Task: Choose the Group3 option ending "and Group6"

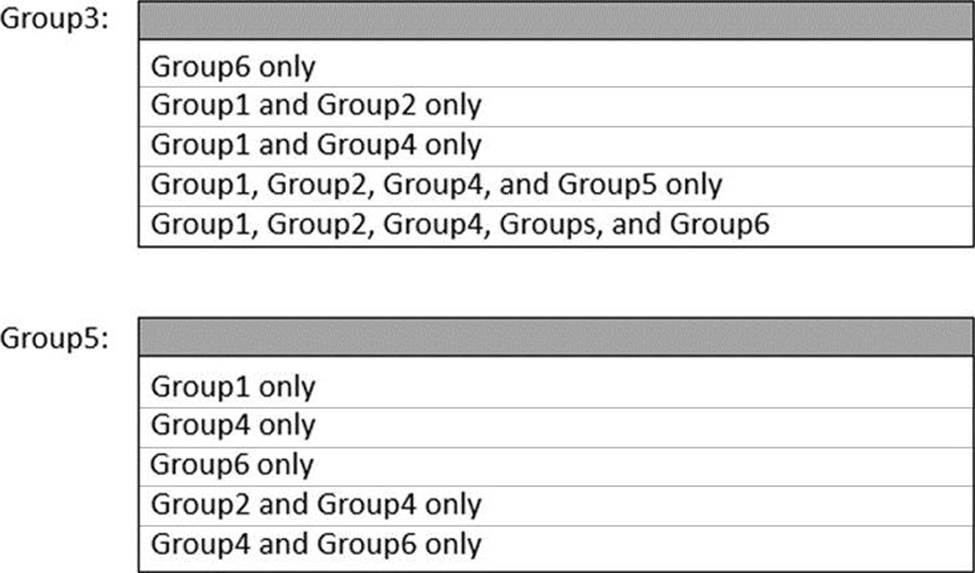Action: point(460,225)
